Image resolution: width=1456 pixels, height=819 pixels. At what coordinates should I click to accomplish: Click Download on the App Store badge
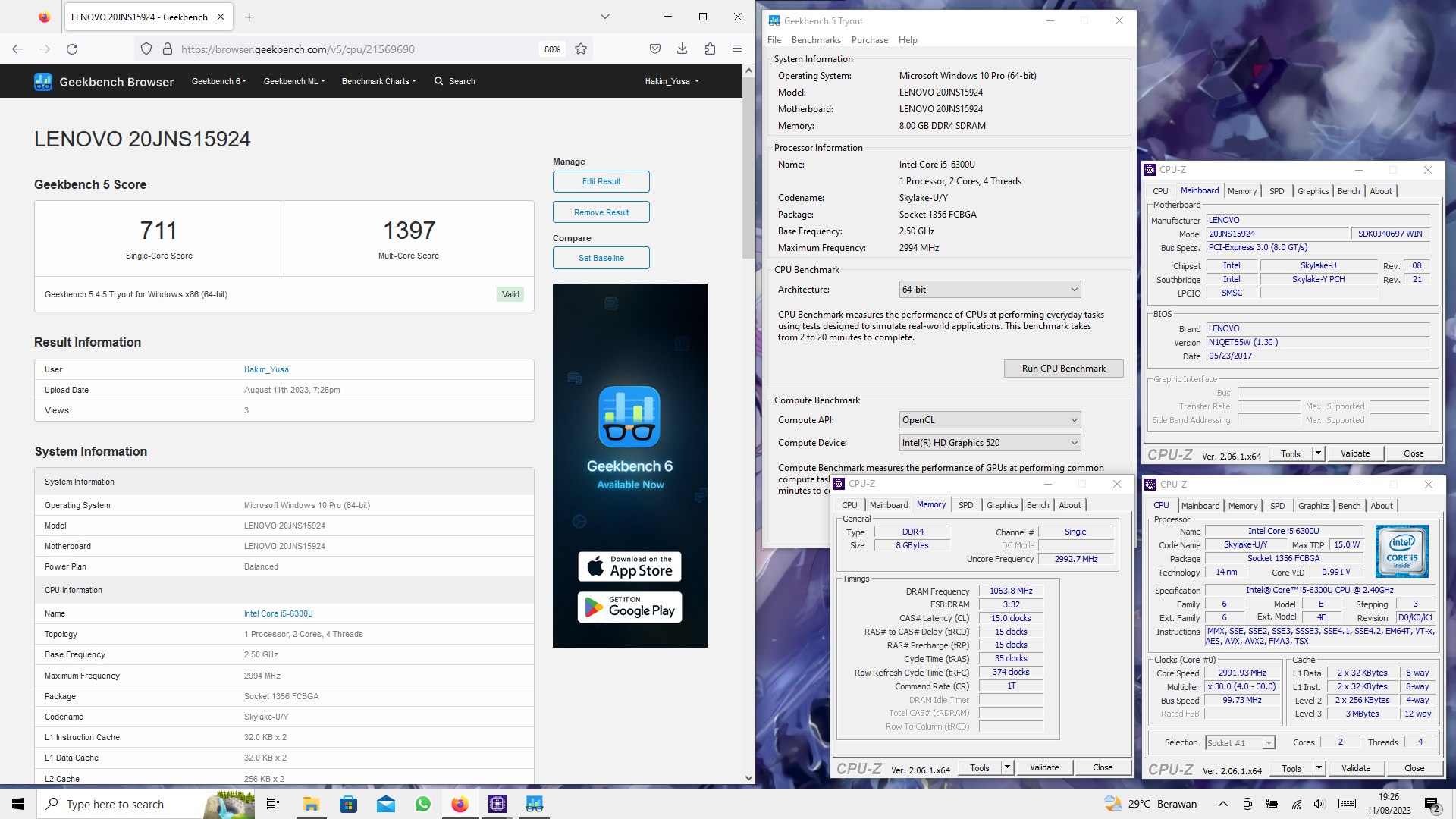(x=630, y=566)
